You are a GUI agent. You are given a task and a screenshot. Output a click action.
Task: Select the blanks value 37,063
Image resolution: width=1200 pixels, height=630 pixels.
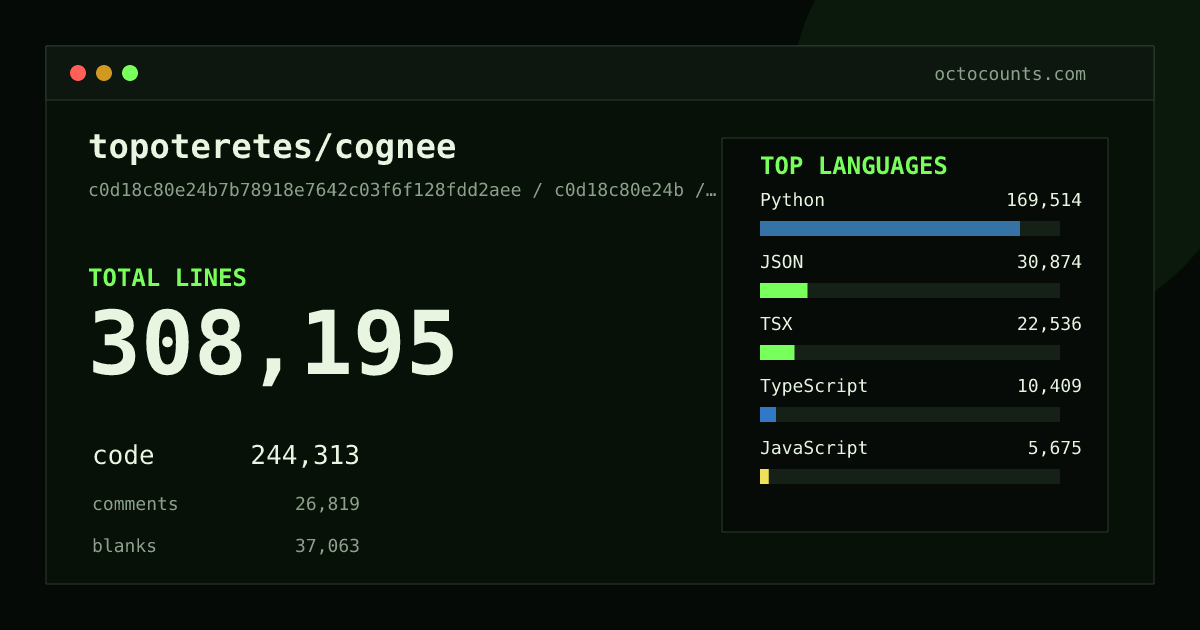(x=327, y=546)
